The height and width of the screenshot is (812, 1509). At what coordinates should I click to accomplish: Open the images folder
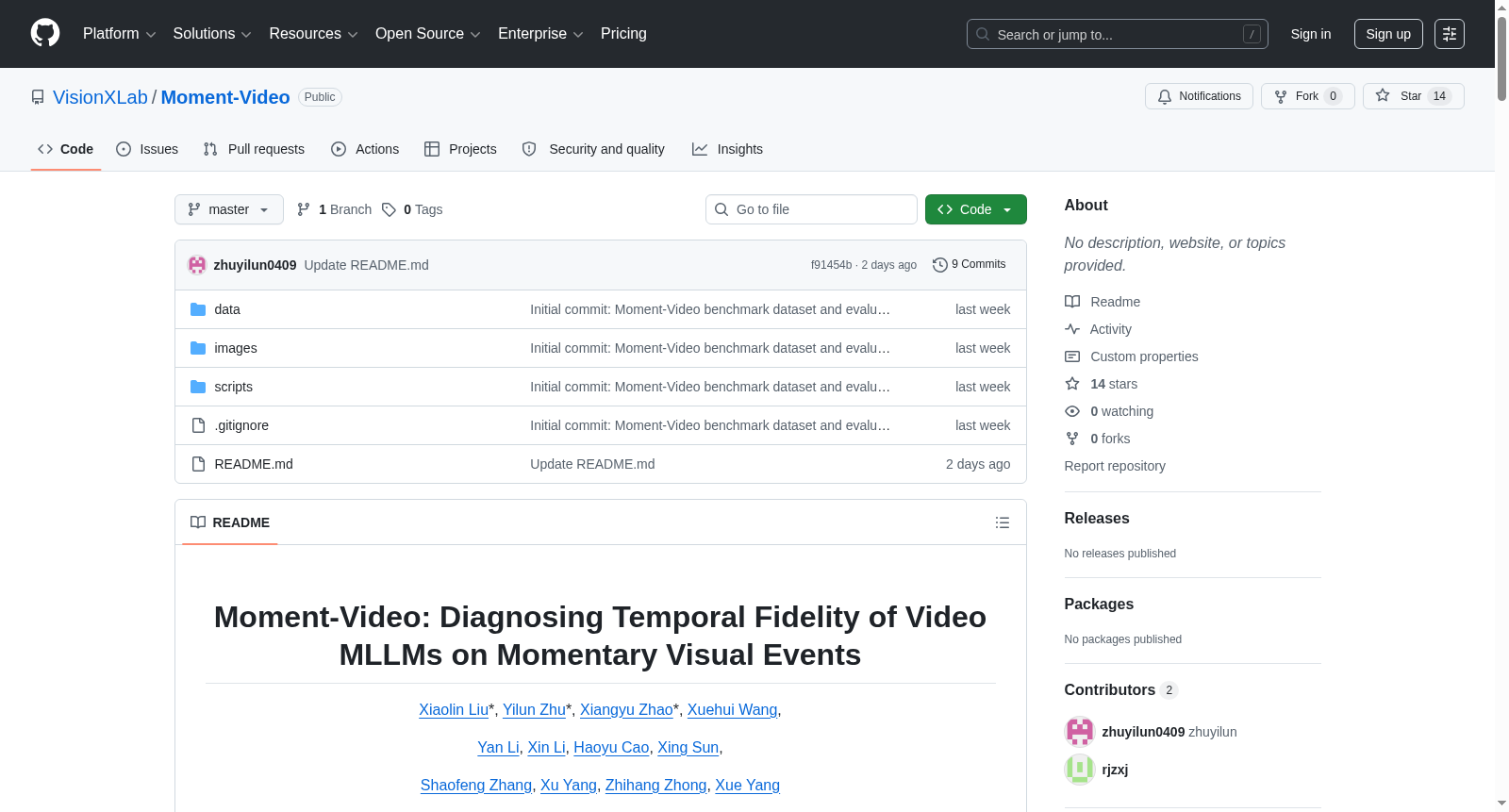[235, 348]
